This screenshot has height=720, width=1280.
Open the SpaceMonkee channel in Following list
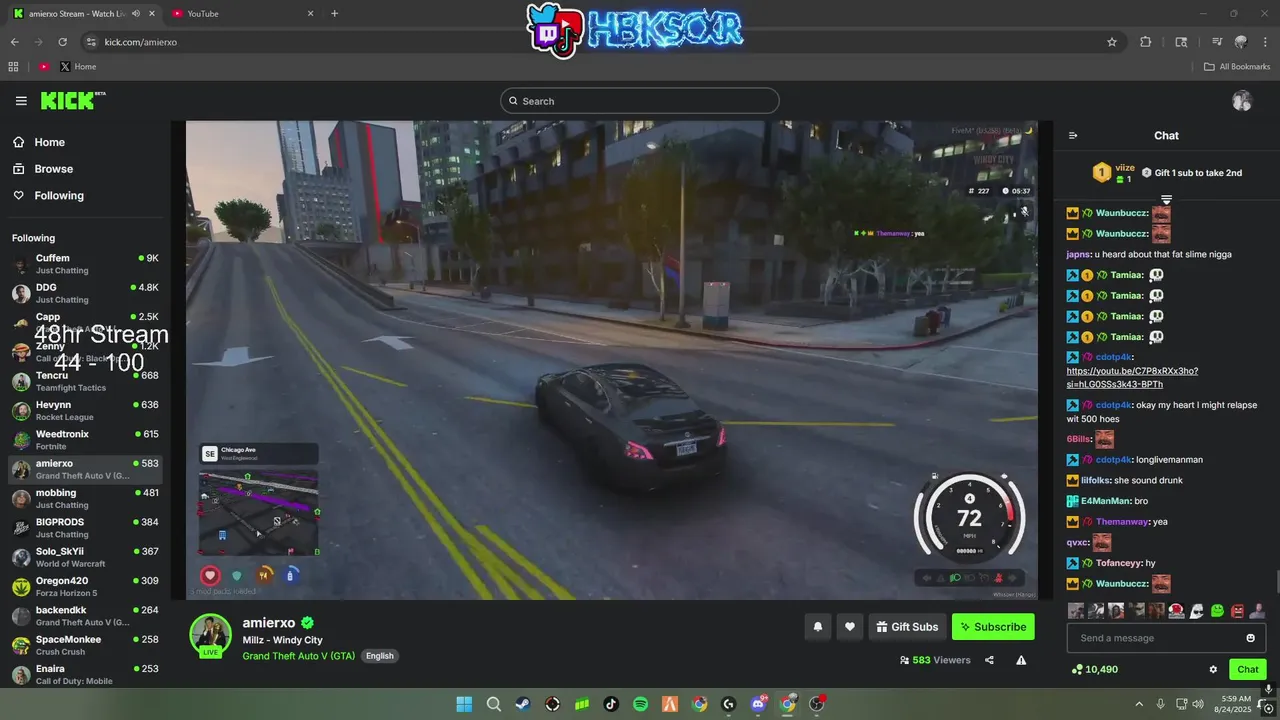pos(85,645)
